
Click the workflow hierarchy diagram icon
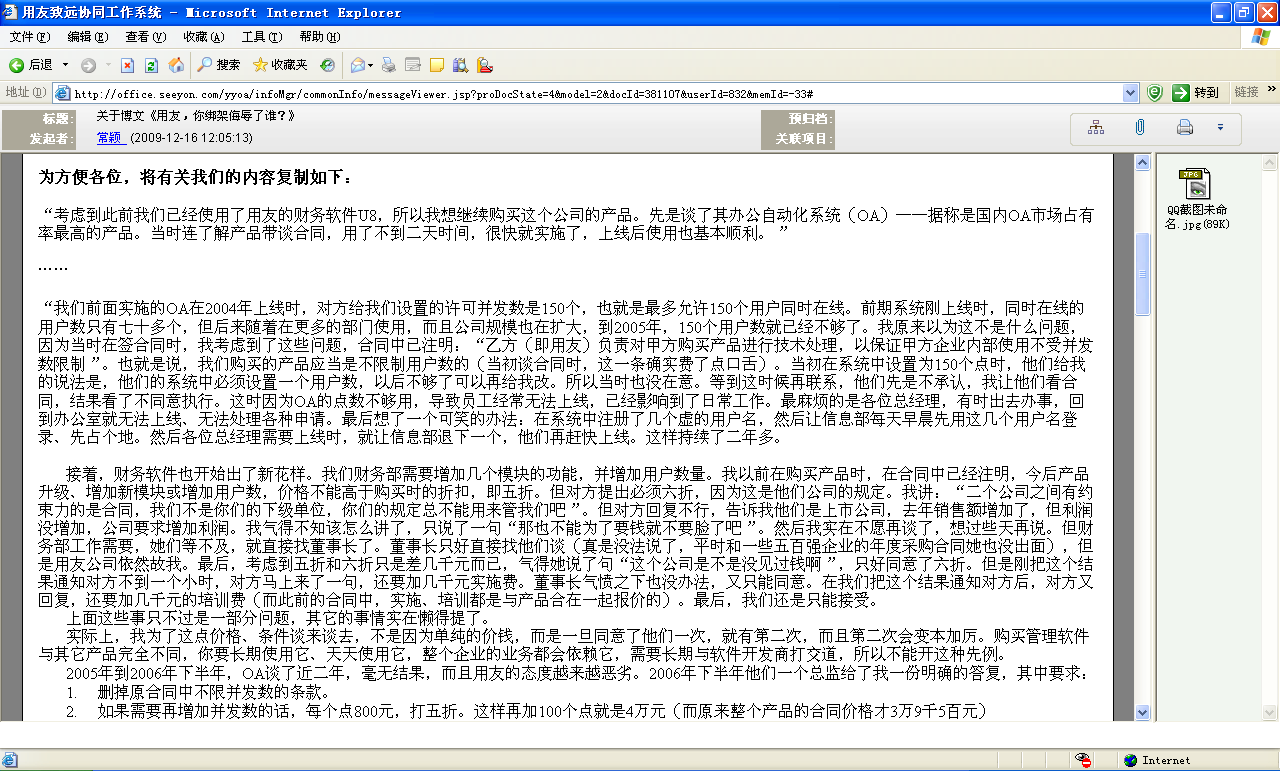(1096, 127)
